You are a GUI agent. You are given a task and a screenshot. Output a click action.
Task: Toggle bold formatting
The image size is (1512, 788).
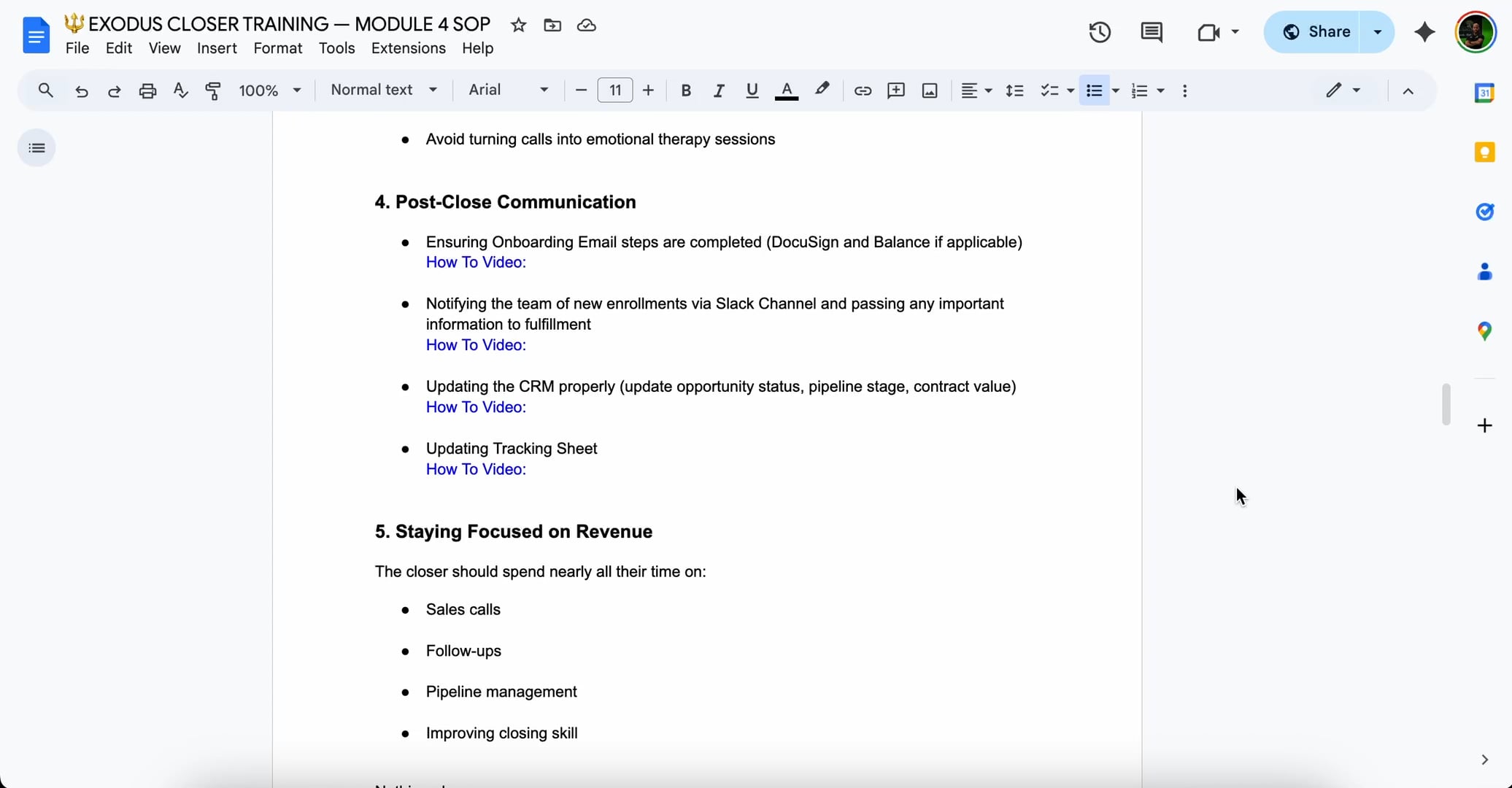click(x=686, y=90)
